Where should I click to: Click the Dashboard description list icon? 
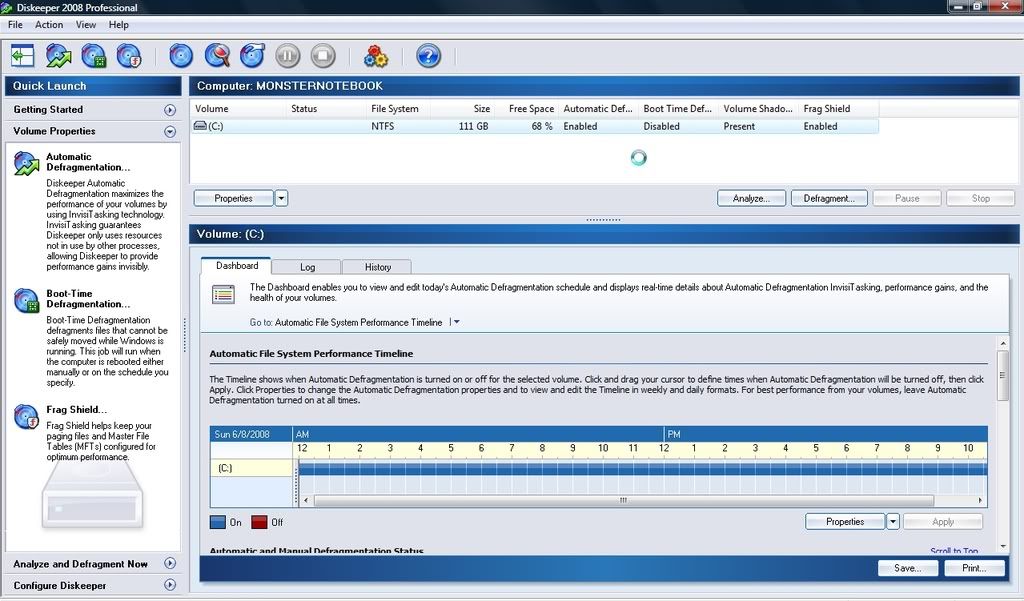click(x=223, y=295)
